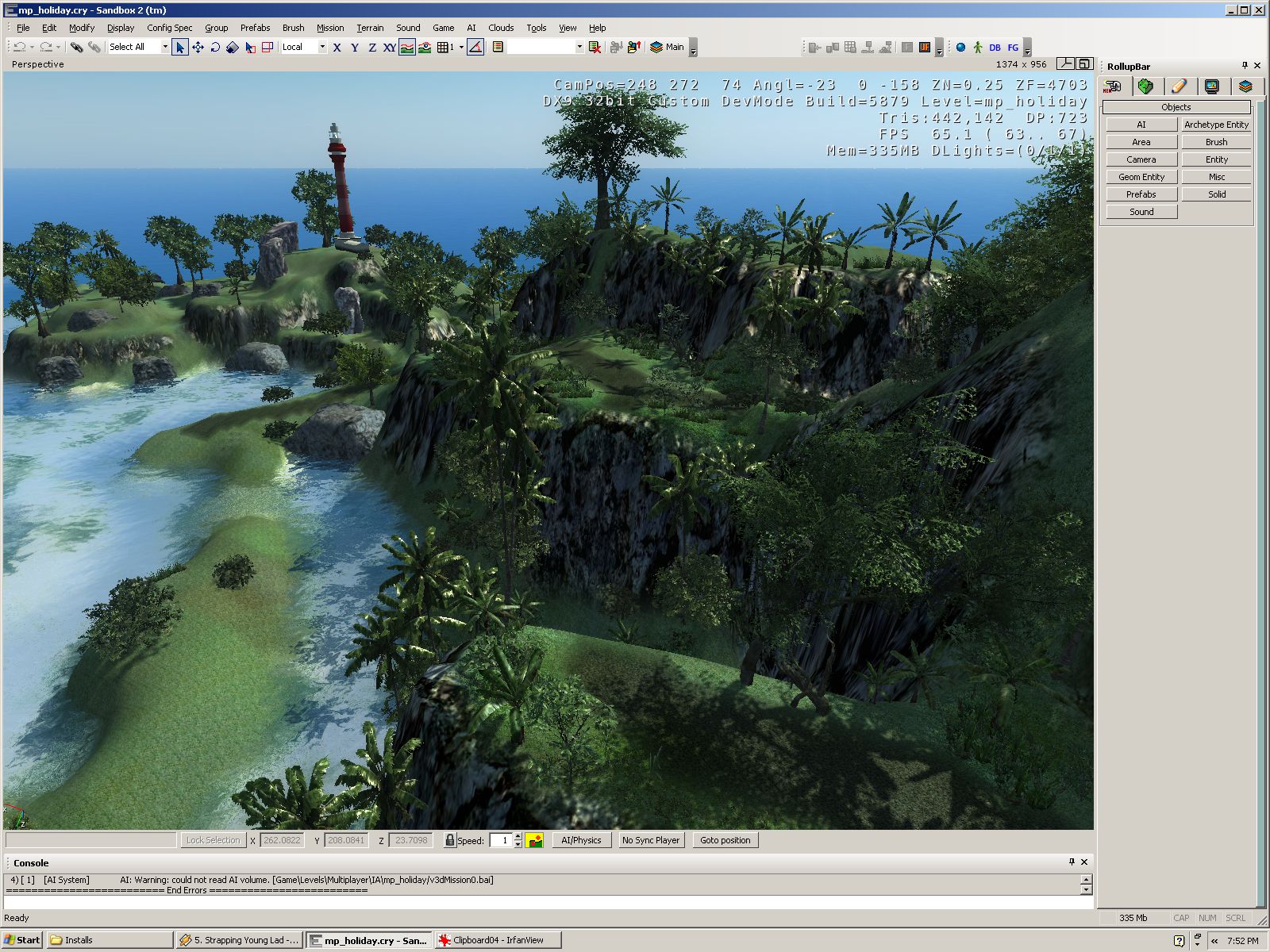
Task: Activate the Select terrain tool
Action: coord(250,48)
